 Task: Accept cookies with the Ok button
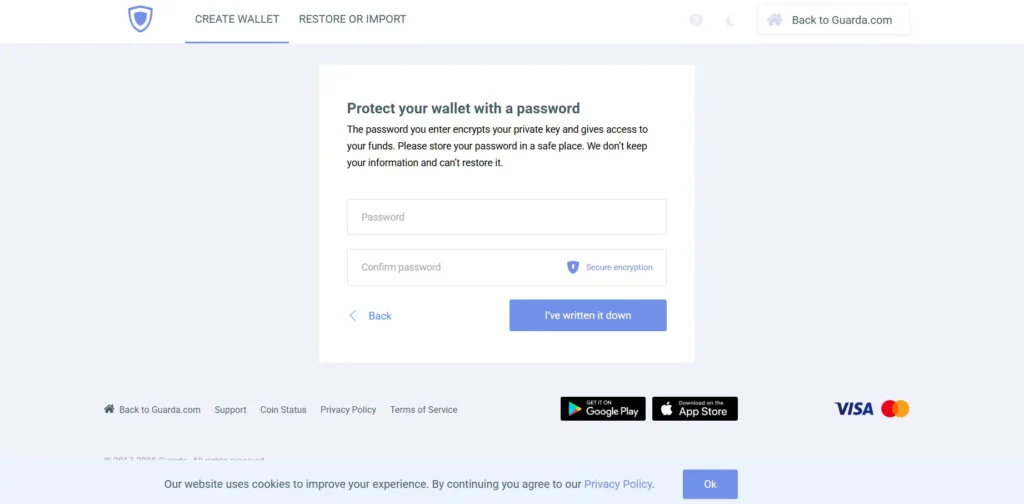pos(711,484)
